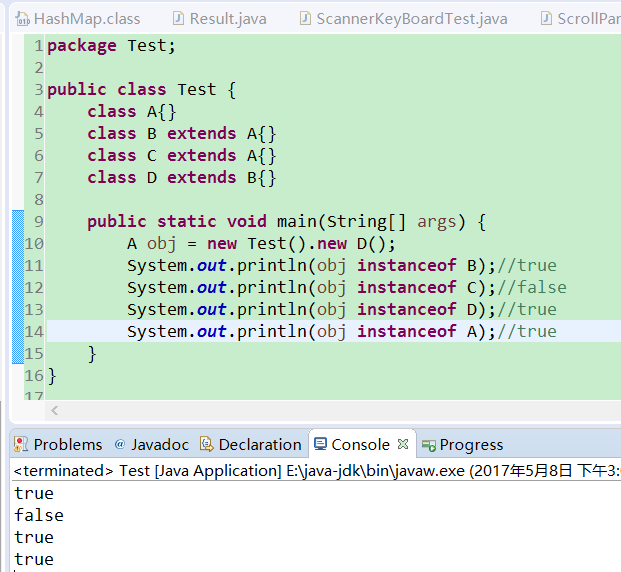Click the first 'true' console output line
The image size is (621, 572).
(x=34, y=494)
